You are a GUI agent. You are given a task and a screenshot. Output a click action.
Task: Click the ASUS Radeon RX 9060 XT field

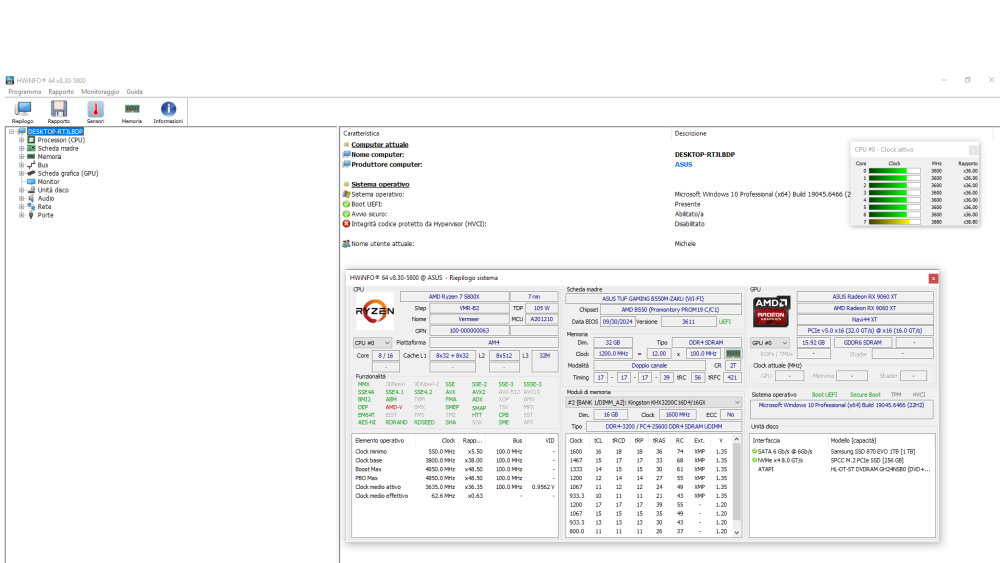(865, 296)
